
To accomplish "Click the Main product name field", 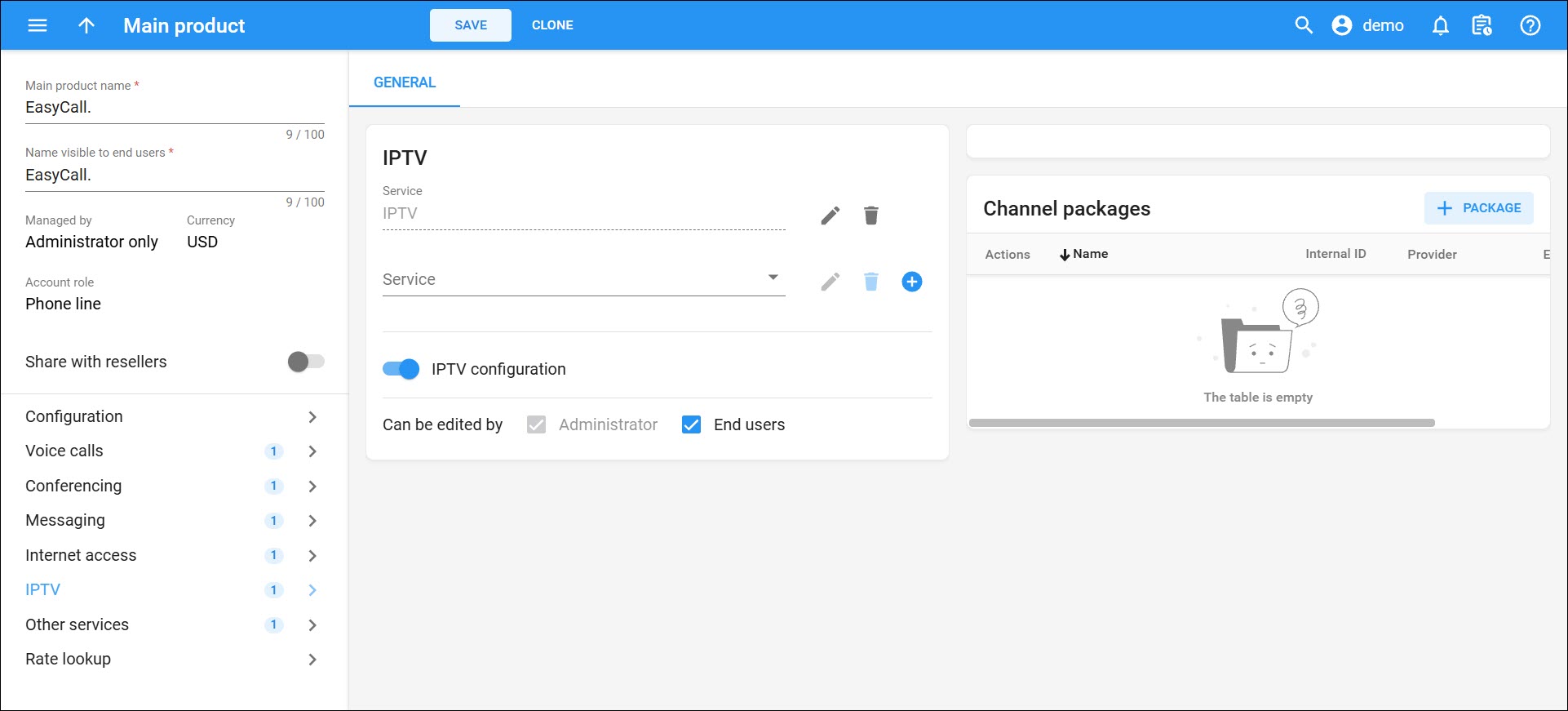I will point(175,107).
